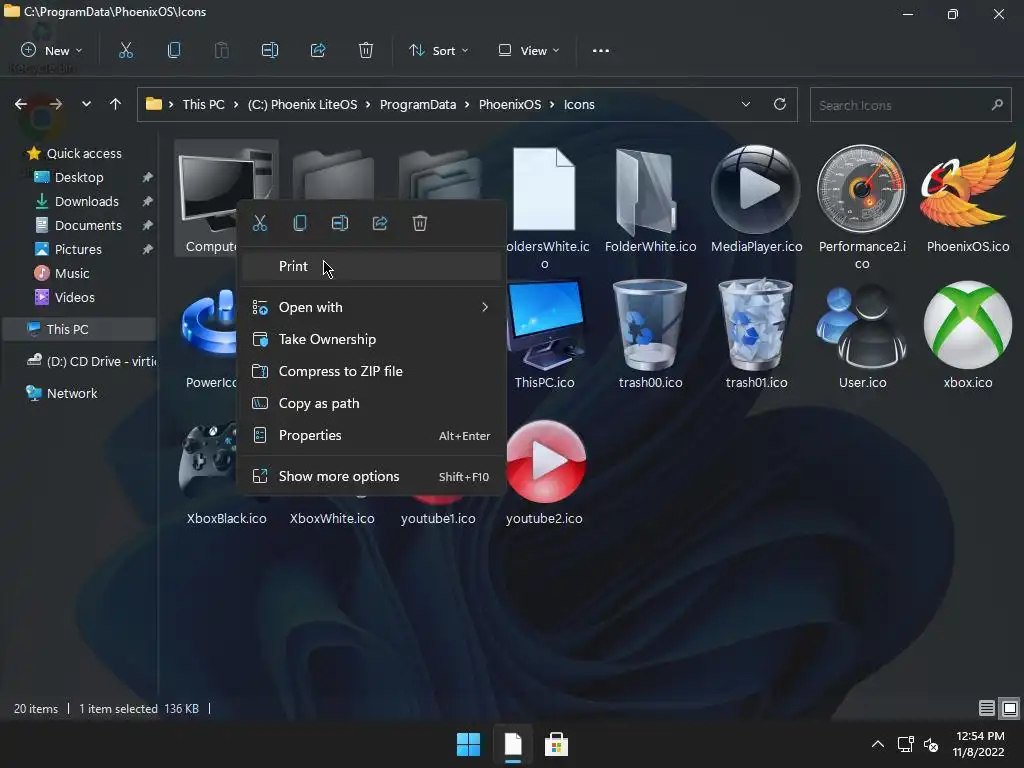Click the Delete trash icon in the toolbar

tap(366, 50)
